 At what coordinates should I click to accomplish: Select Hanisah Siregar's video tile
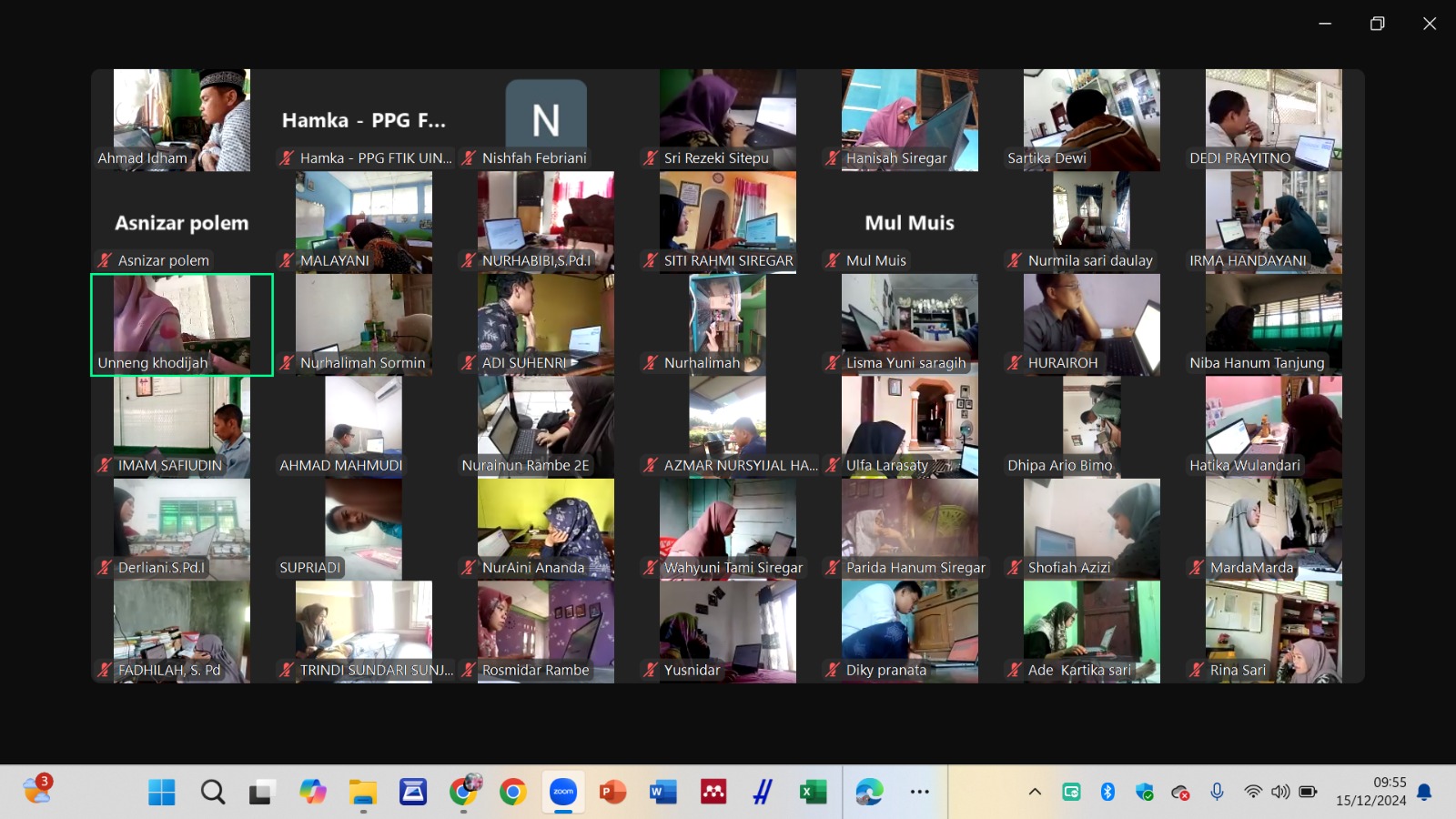(910, 120)
